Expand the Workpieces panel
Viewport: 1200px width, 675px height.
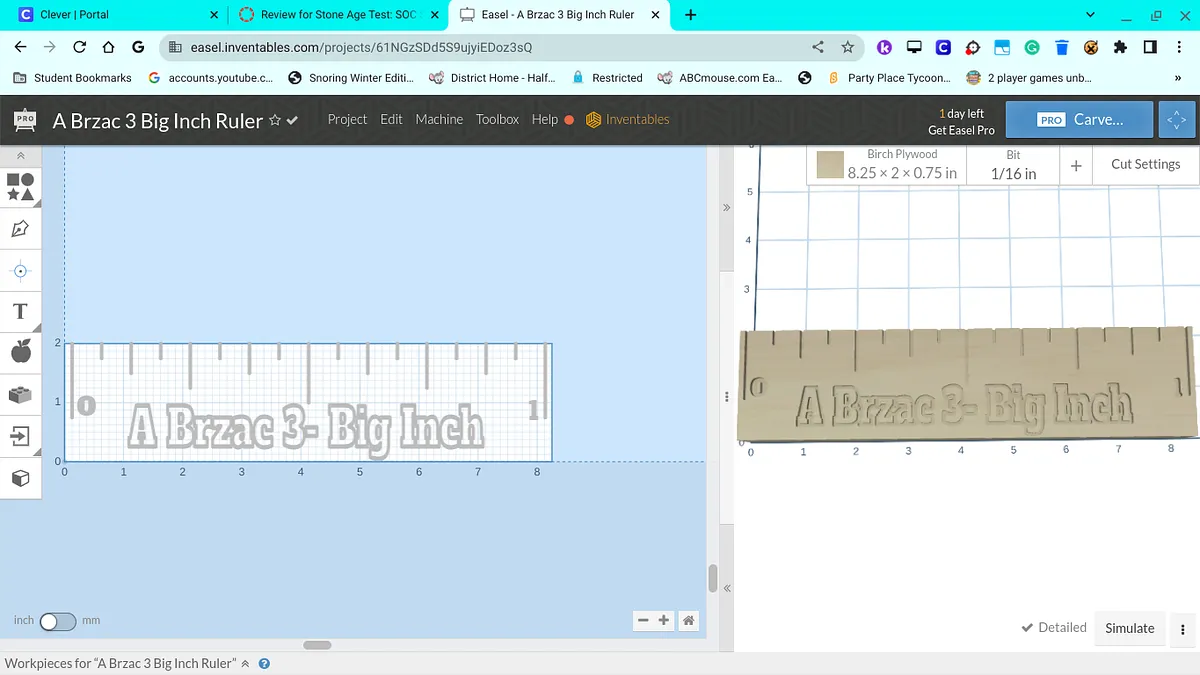coord(244,663)
